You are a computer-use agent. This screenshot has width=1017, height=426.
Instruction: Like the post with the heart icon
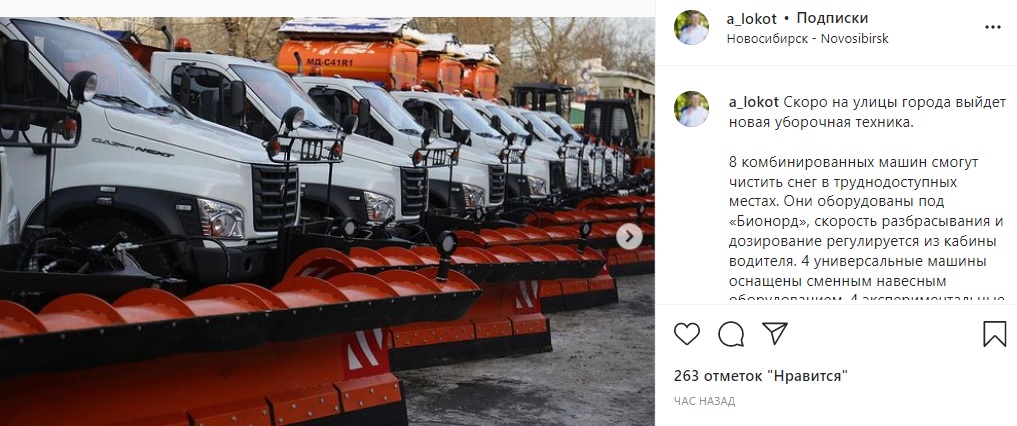coord(687,334)
